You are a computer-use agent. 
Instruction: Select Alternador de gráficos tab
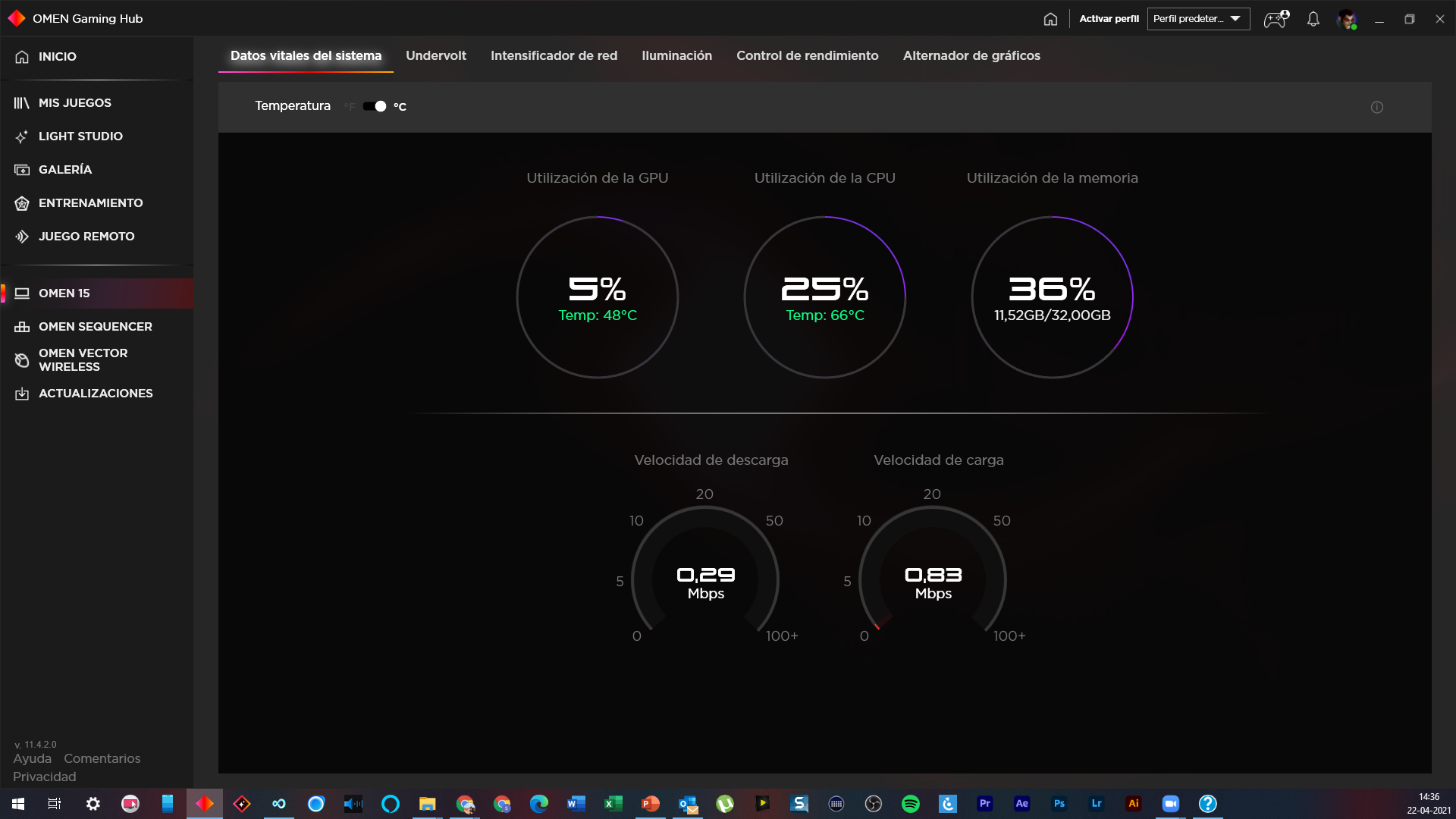[971, 55]
